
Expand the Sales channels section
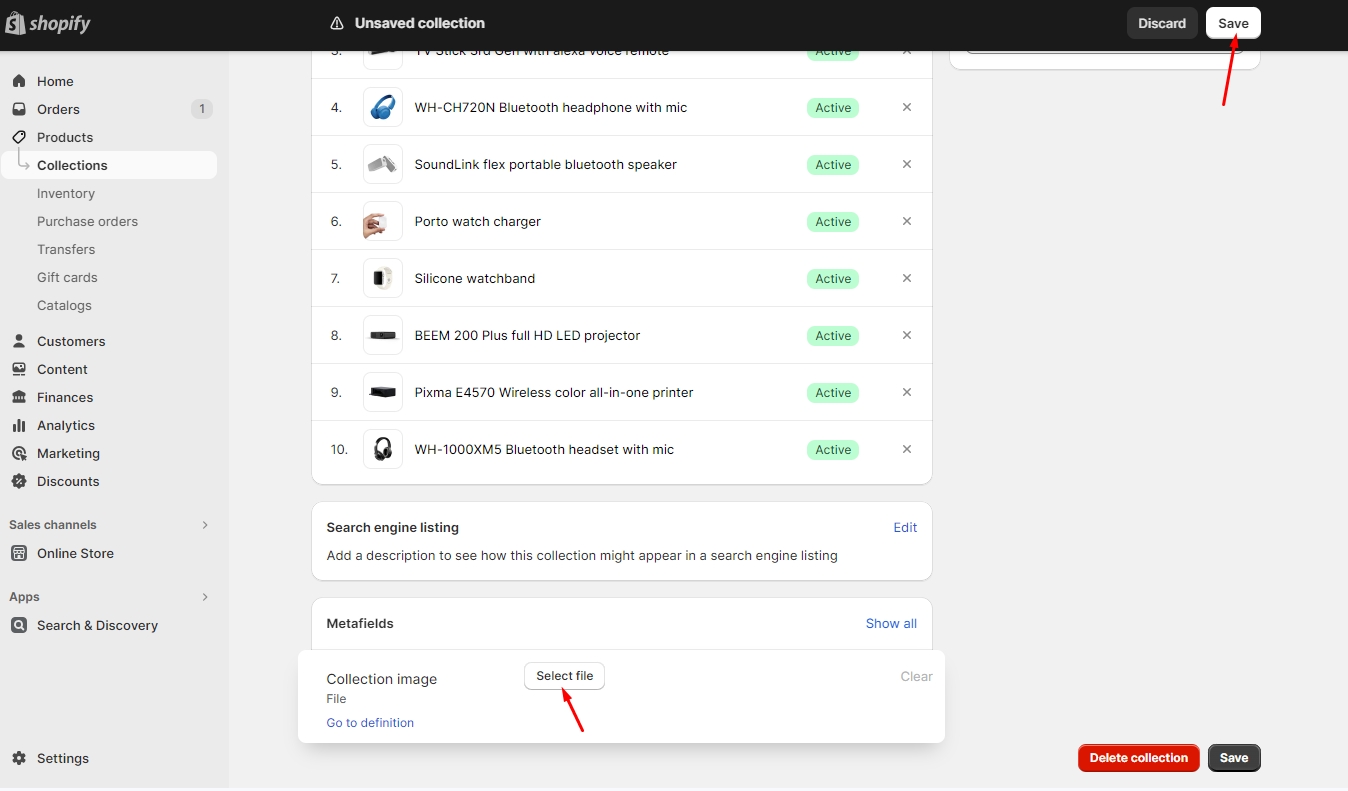[x=205, y=525]
